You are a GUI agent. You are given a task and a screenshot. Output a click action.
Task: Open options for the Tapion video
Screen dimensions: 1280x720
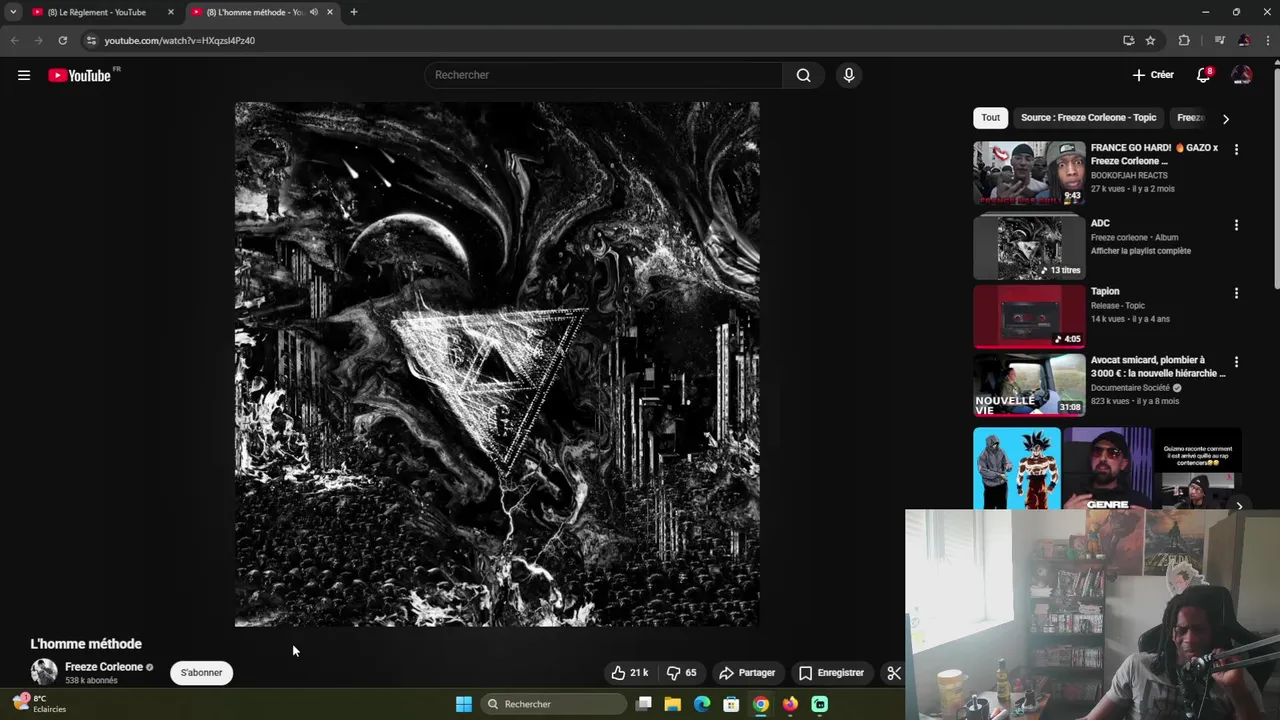coord(1236,293)
